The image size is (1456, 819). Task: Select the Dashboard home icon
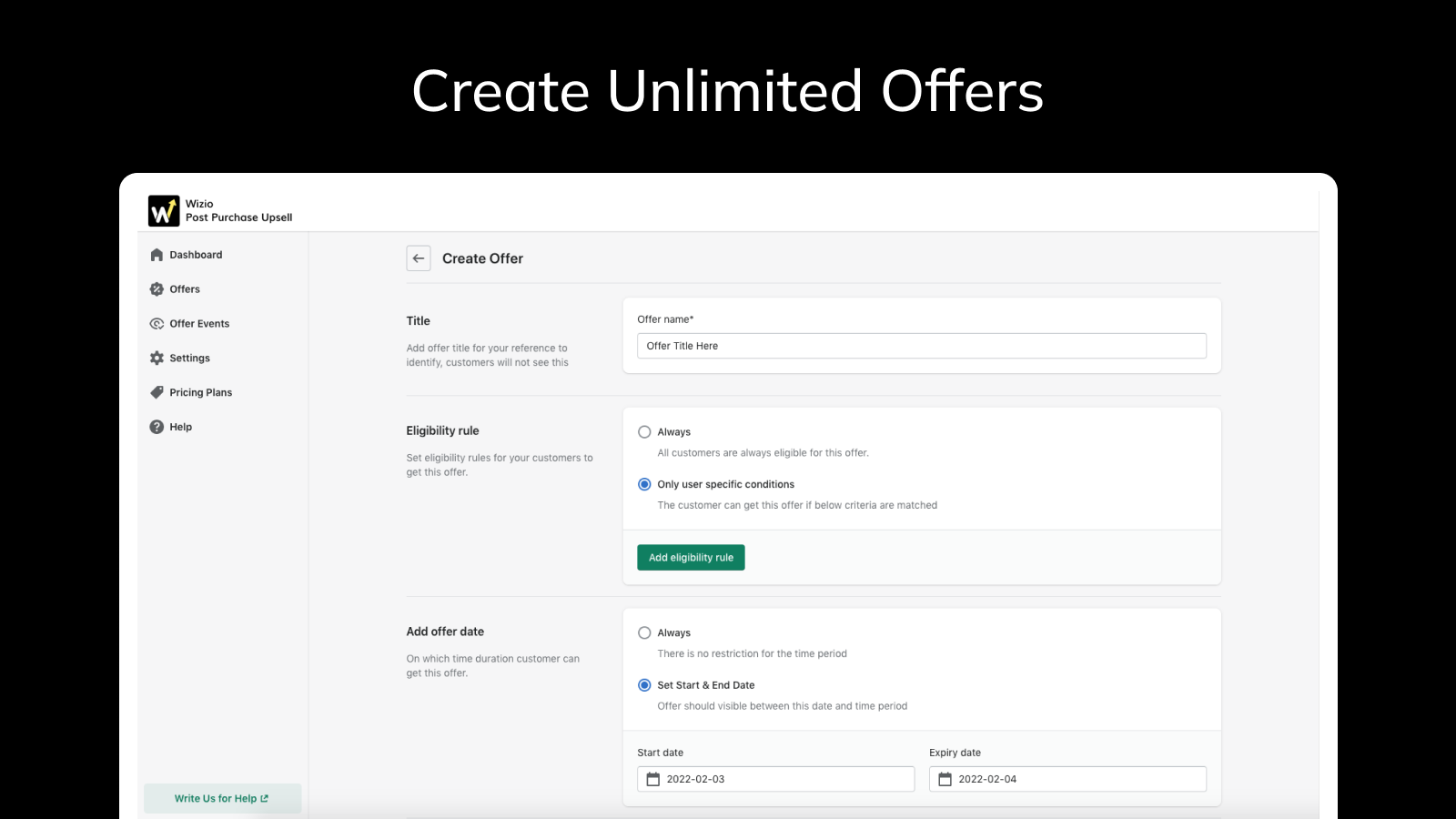tap(157, 255)
